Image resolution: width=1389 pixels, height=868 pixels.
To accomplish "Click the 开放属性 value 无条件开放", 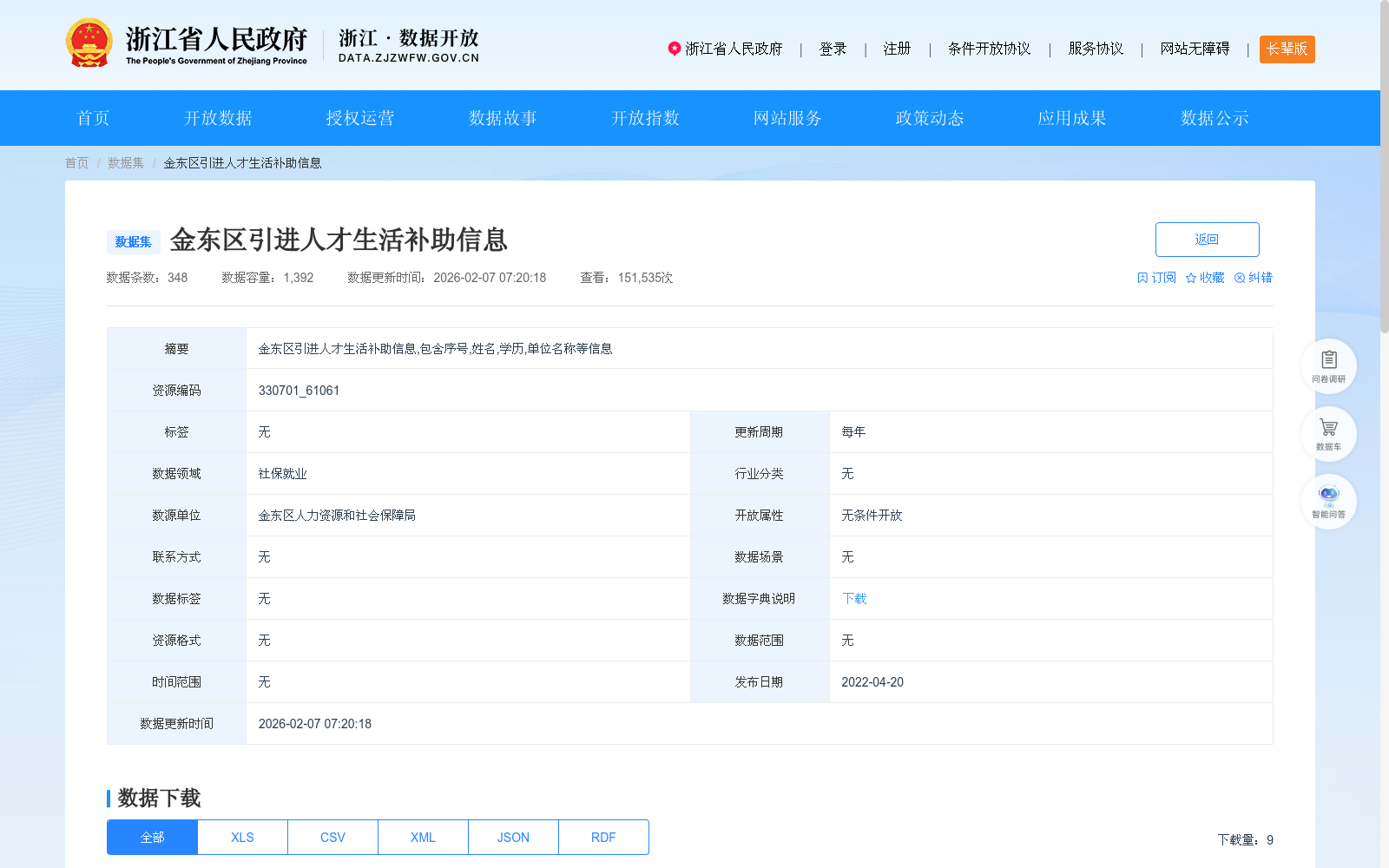I will pyautogui.click(x=872, y=516).
